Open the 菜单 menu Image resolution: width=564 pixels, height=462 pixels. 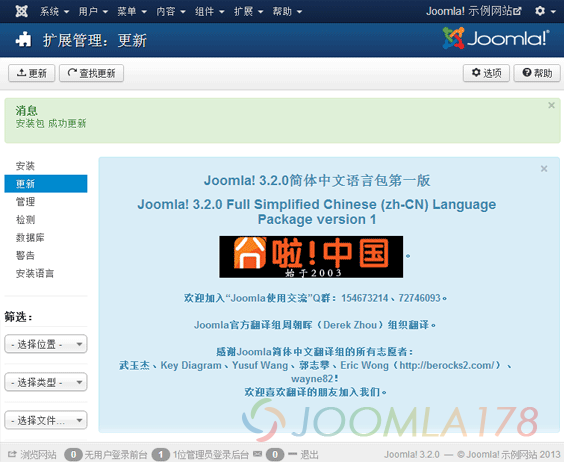pyautogui.click(x=132, y=12)
